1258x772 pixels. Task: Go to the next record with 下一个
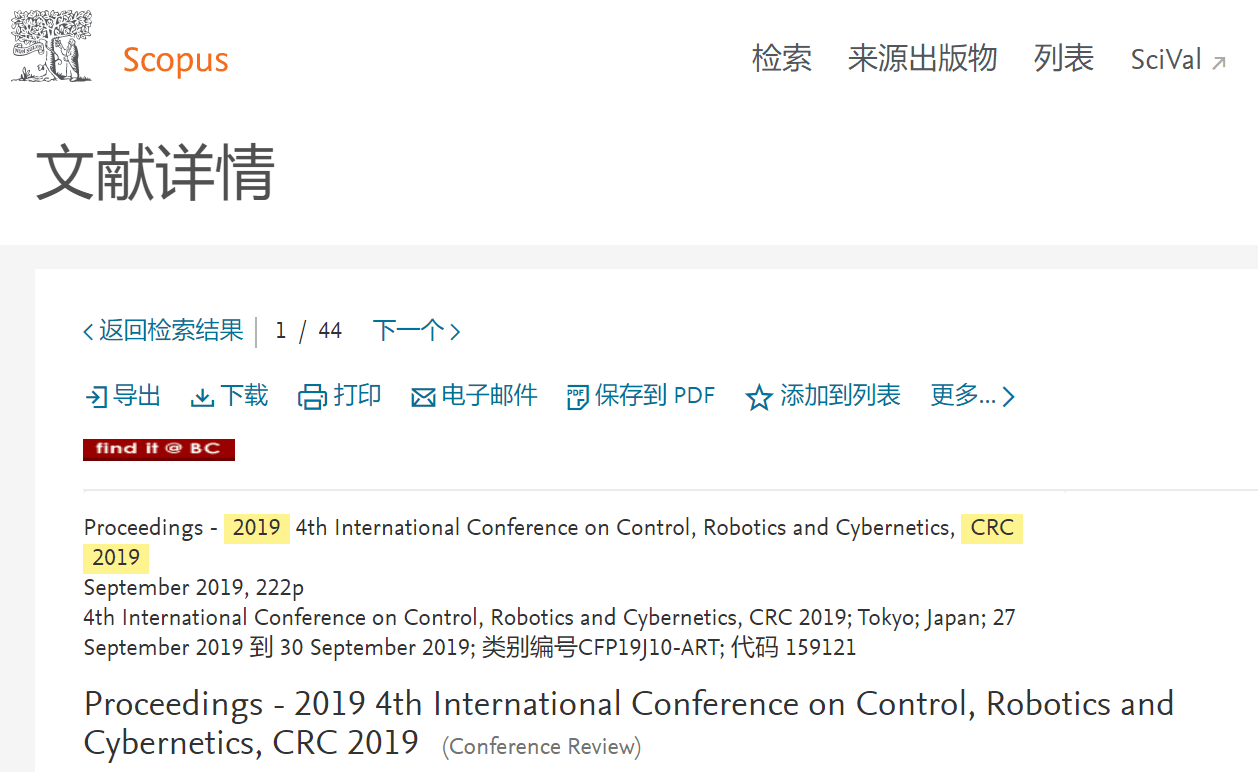(x=408, y=330)
